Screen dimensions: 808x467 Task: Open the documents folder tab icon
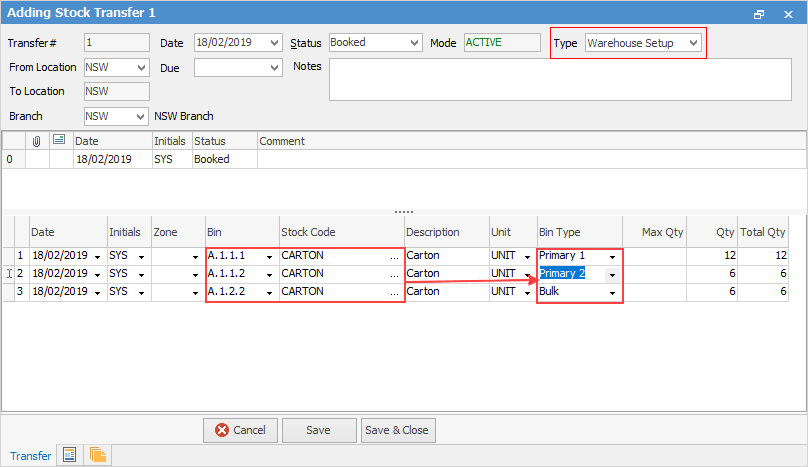point(98,455)
